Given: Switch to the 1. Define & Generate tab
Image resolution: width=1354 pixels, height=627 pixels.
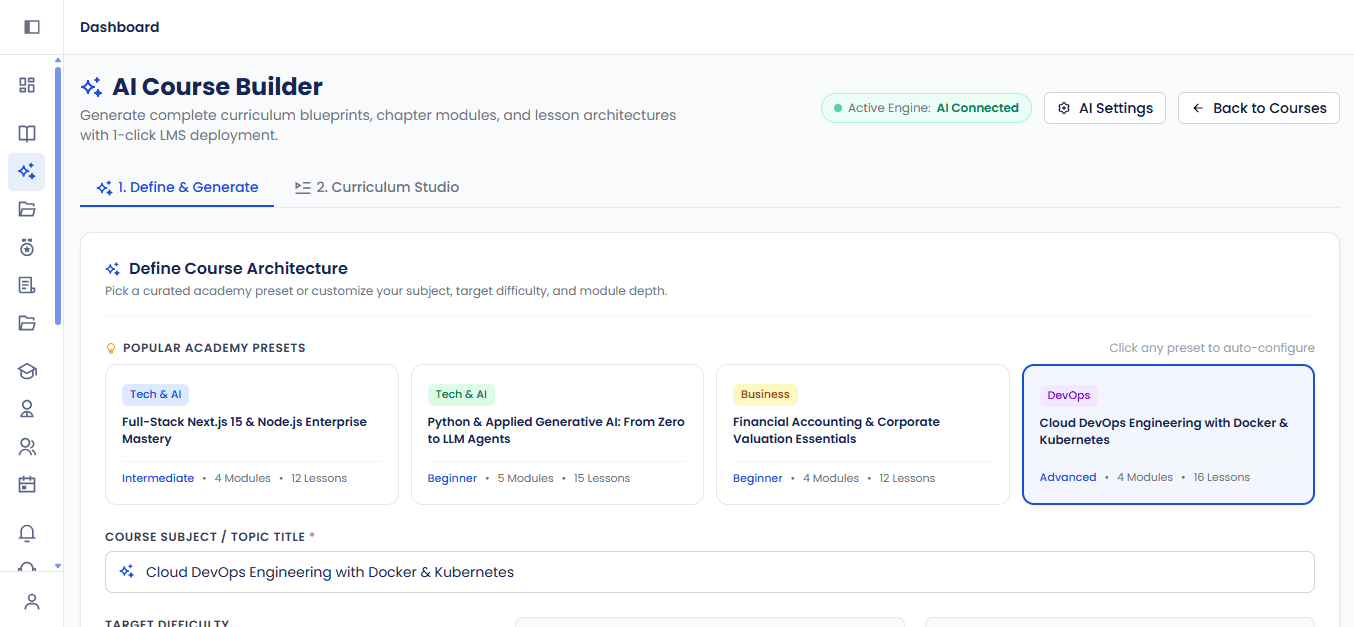Looking at the screenshot, I should coord(177,187).
